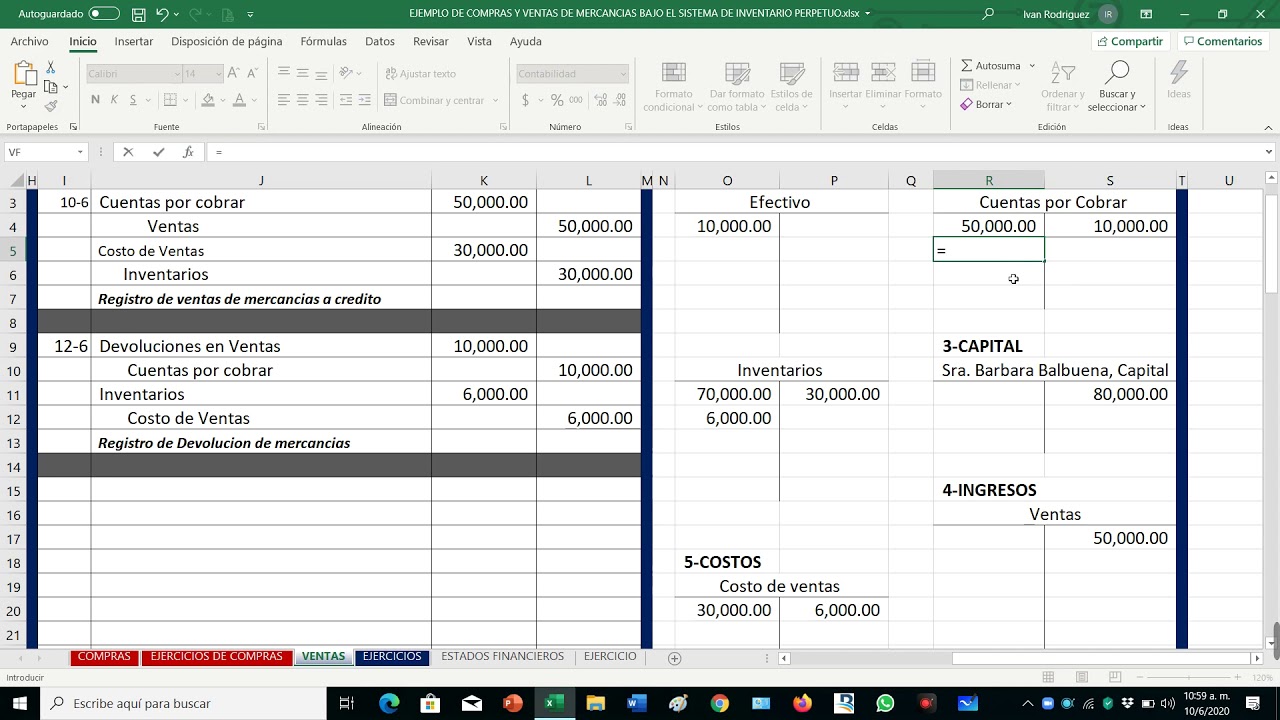Click the insert function fx icon
1280x720 pixels.
click(188, 152)
